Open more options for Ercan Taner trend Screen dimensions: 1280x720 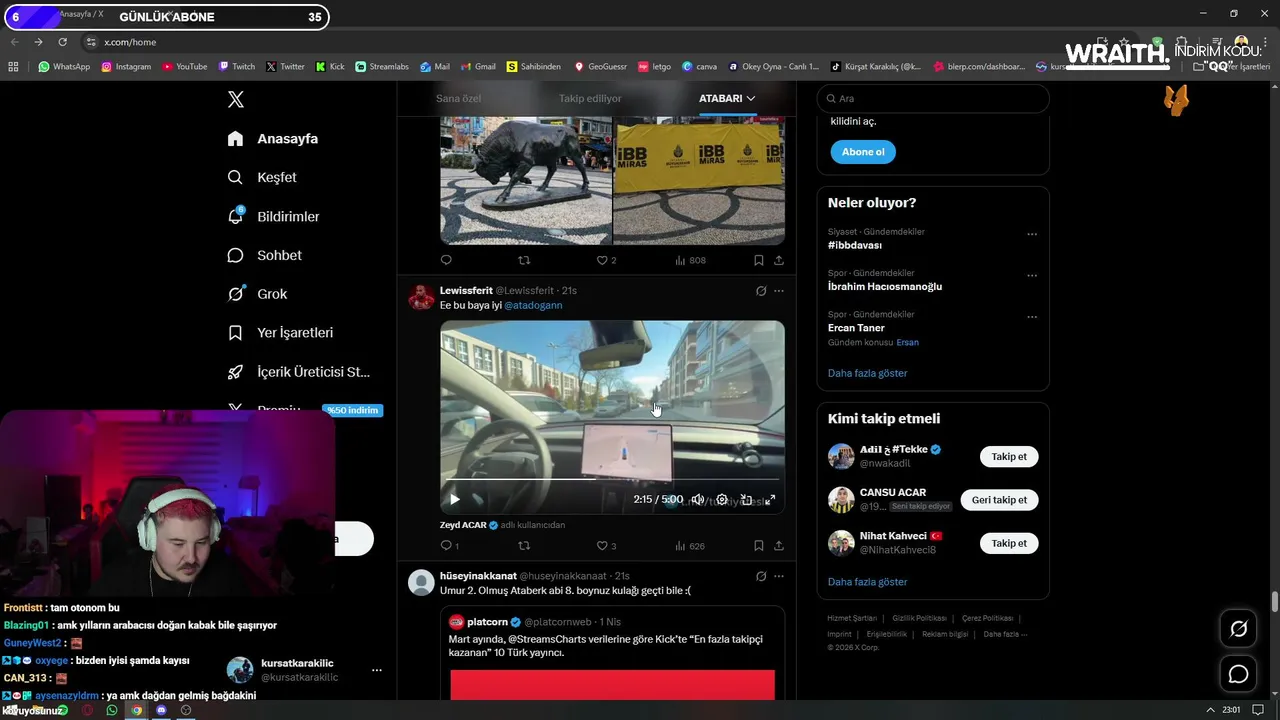(1032, 316)
